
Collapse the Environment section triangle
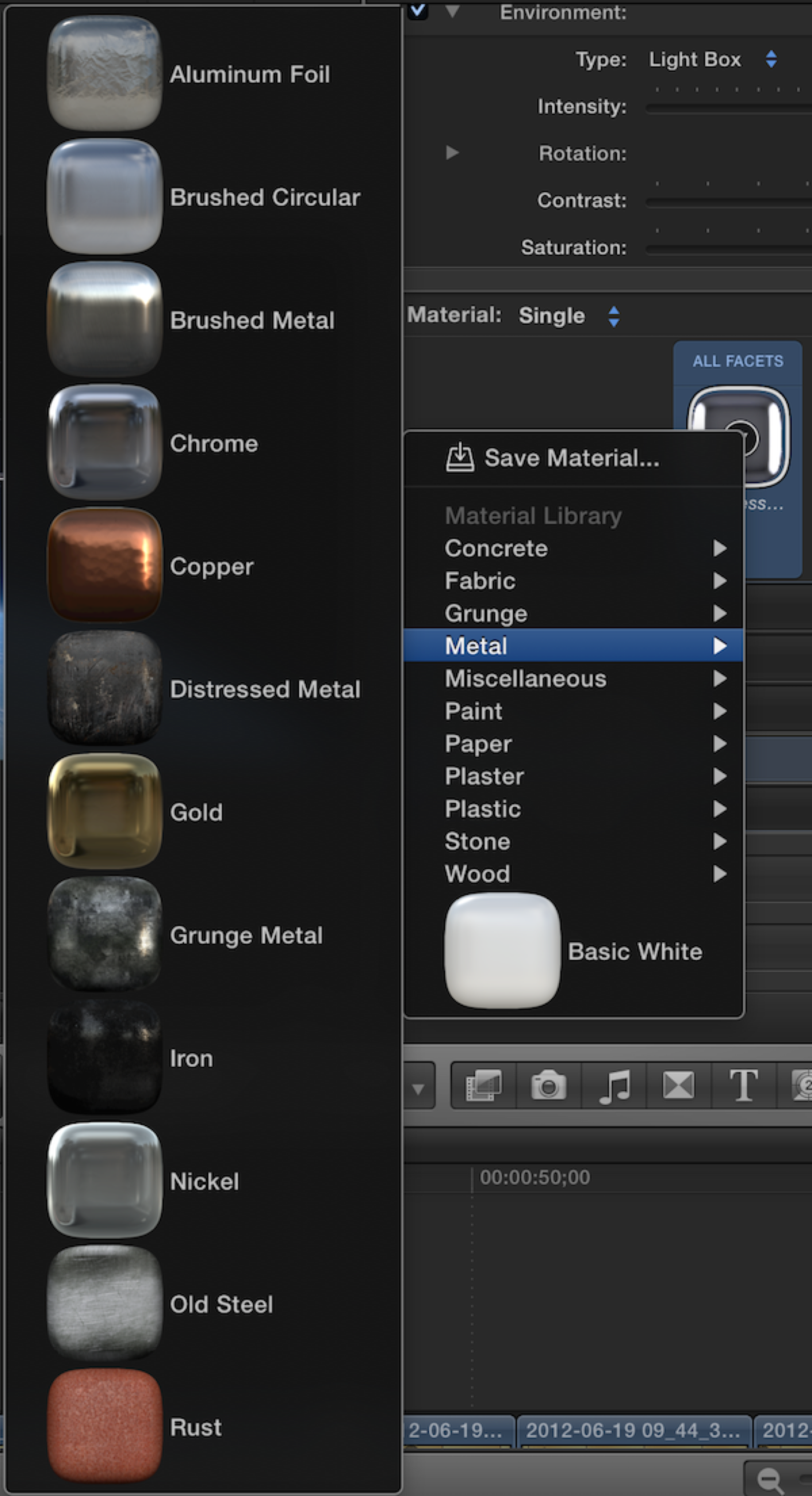(x=453, y=11)
